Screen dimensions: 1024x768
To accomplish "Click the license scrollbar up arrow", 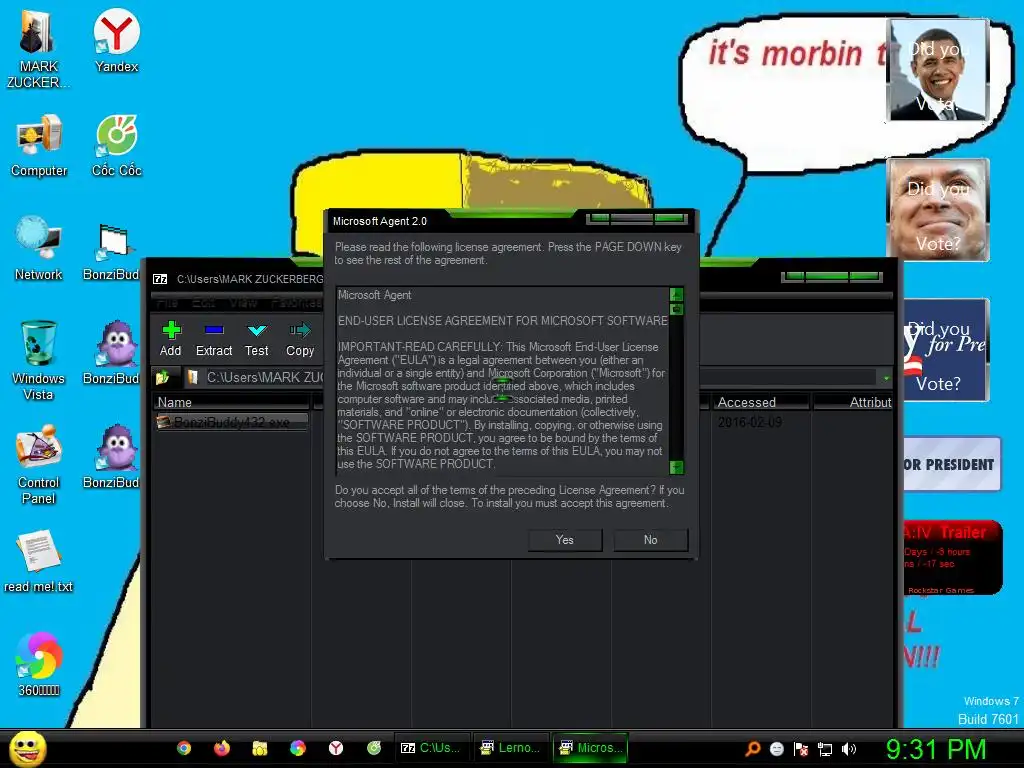I will click(x=677, y=295).
